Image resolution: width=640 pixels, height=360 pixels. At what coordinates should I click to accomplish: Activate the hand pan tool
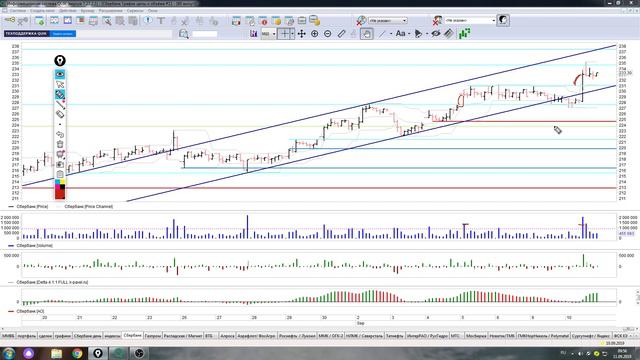(x=367, y=34)
